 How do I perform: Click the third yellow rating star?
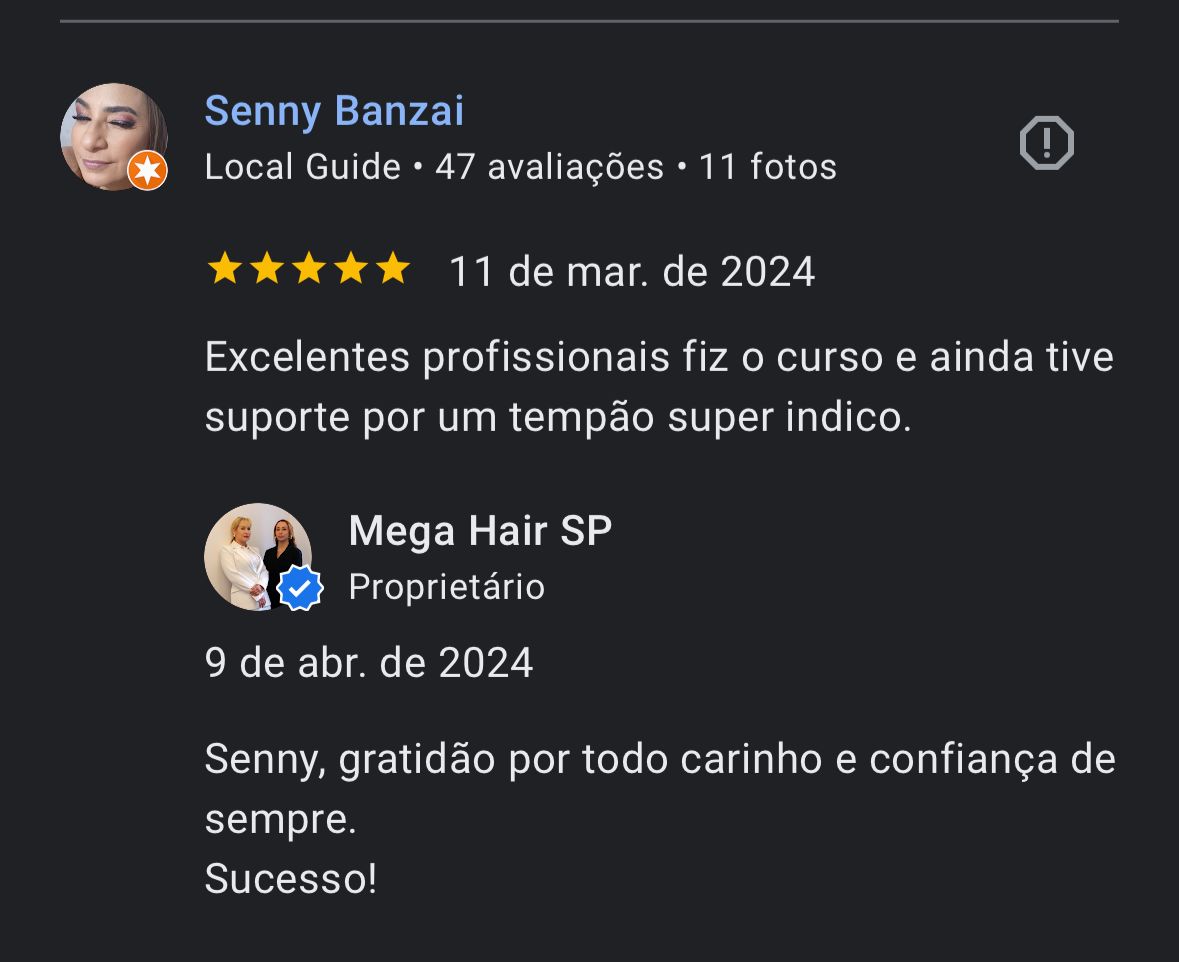click(308, 269)
